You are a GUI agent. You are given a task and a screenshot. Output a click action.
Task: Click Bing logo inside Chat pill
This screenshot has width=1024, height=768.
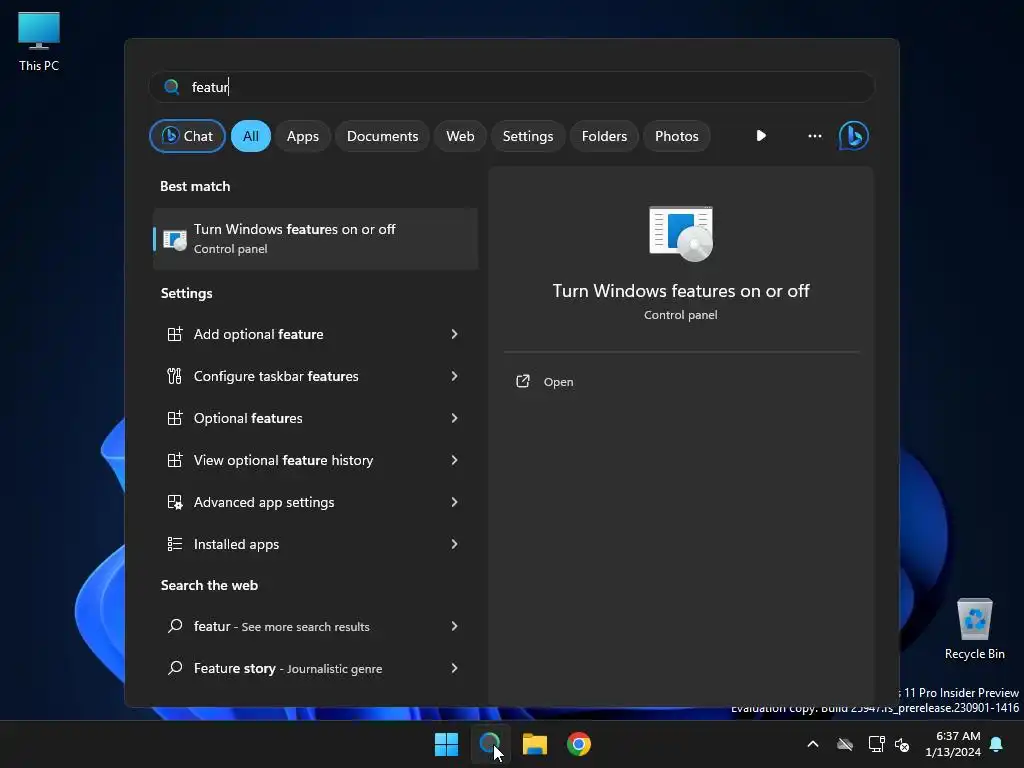170,136
